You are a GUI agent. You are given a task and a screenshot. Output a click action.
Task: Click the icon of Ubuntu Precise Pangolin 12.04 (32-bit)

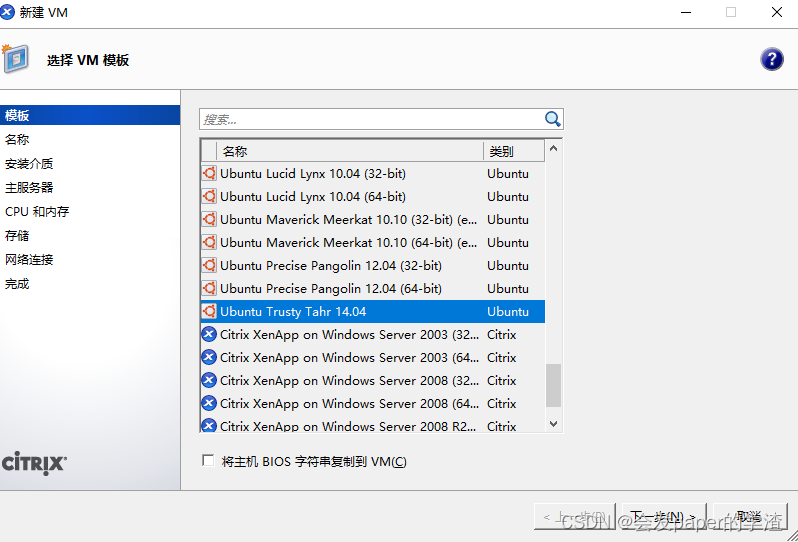point(209,265)
